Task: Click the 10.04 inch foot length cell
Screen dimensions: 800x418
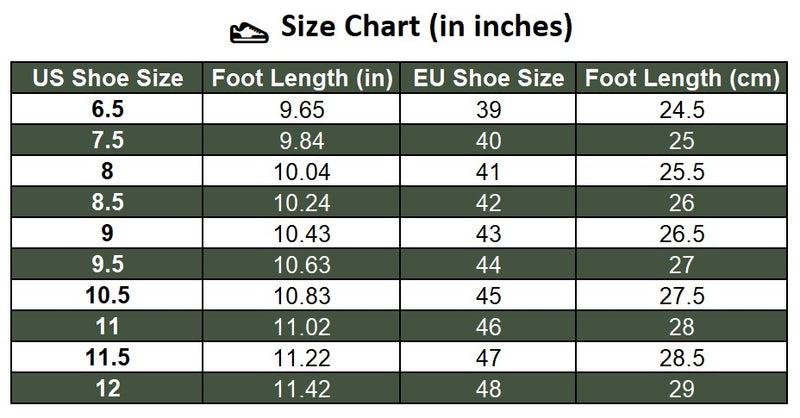Action: point(302,171)
